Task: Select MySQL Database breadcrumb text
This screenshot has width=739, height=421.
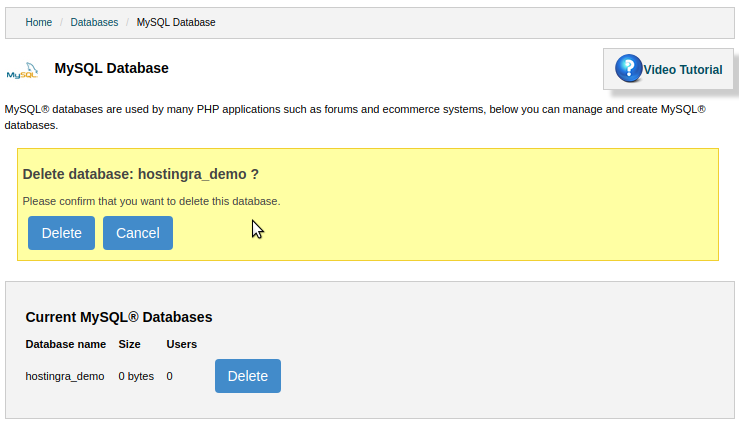Action: click(176, 22)
